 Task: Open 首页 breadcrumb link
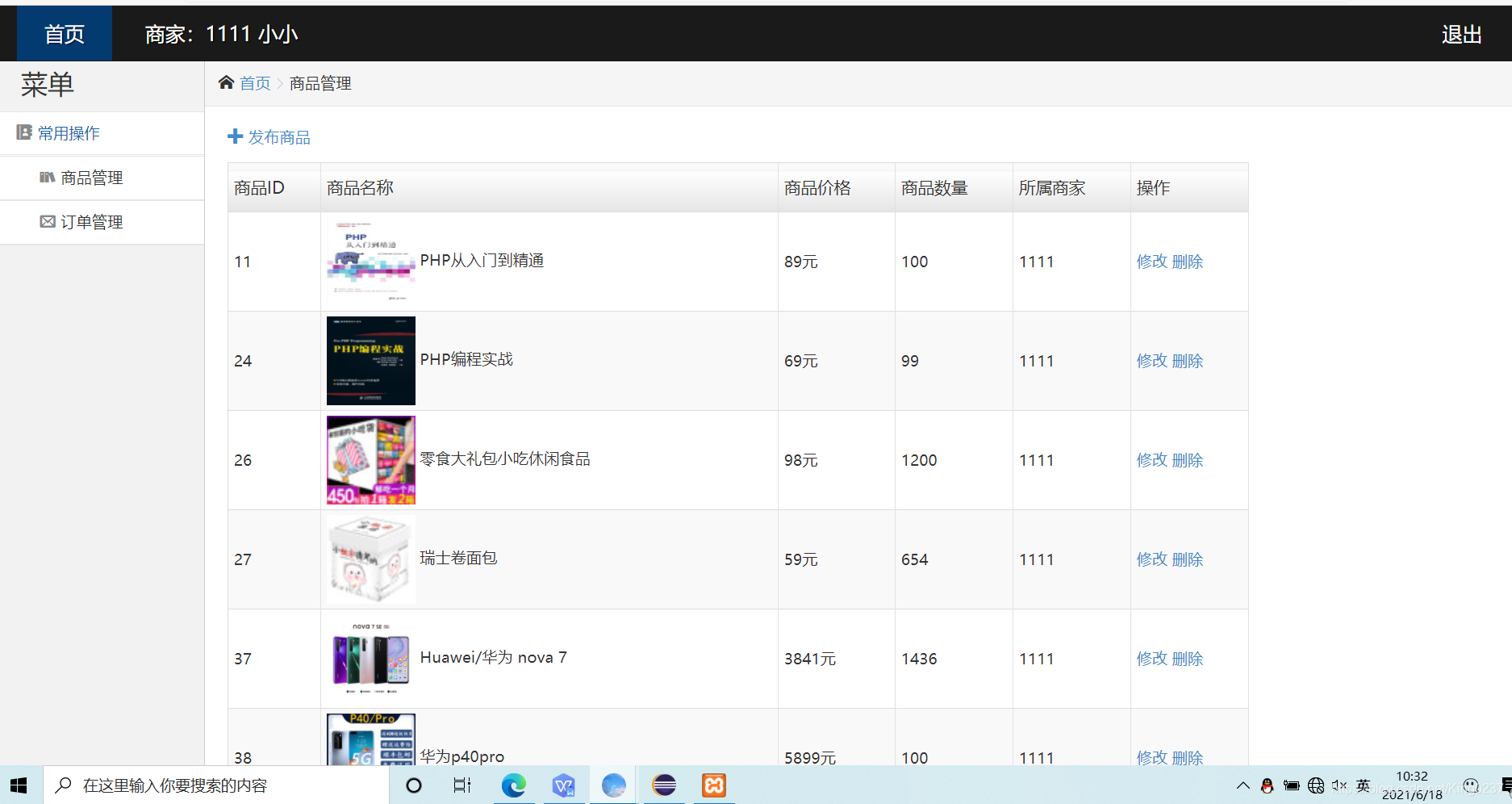click(x=255, y=83)
